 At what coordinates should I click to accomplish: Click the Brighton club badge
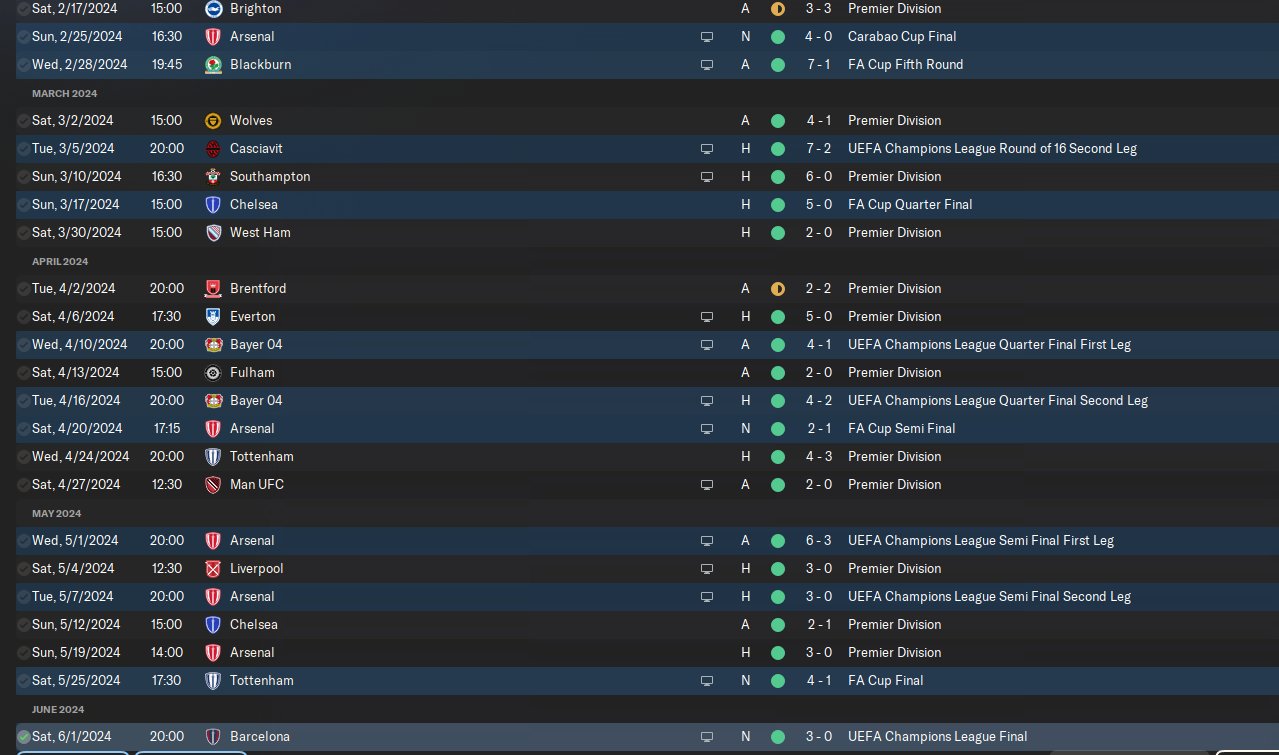212,8
